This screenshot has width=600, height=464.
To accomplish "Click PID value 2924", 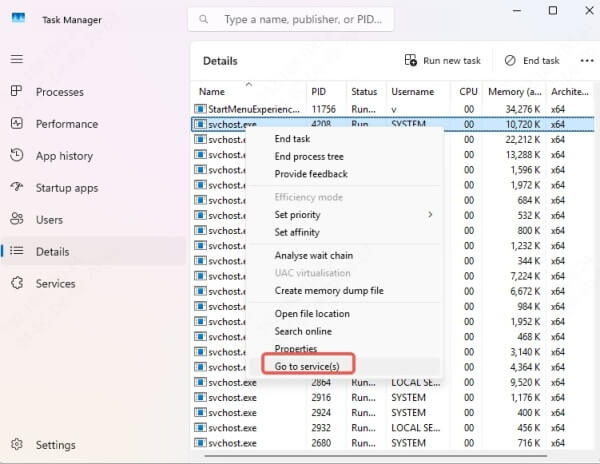I will tap(321, 413).
